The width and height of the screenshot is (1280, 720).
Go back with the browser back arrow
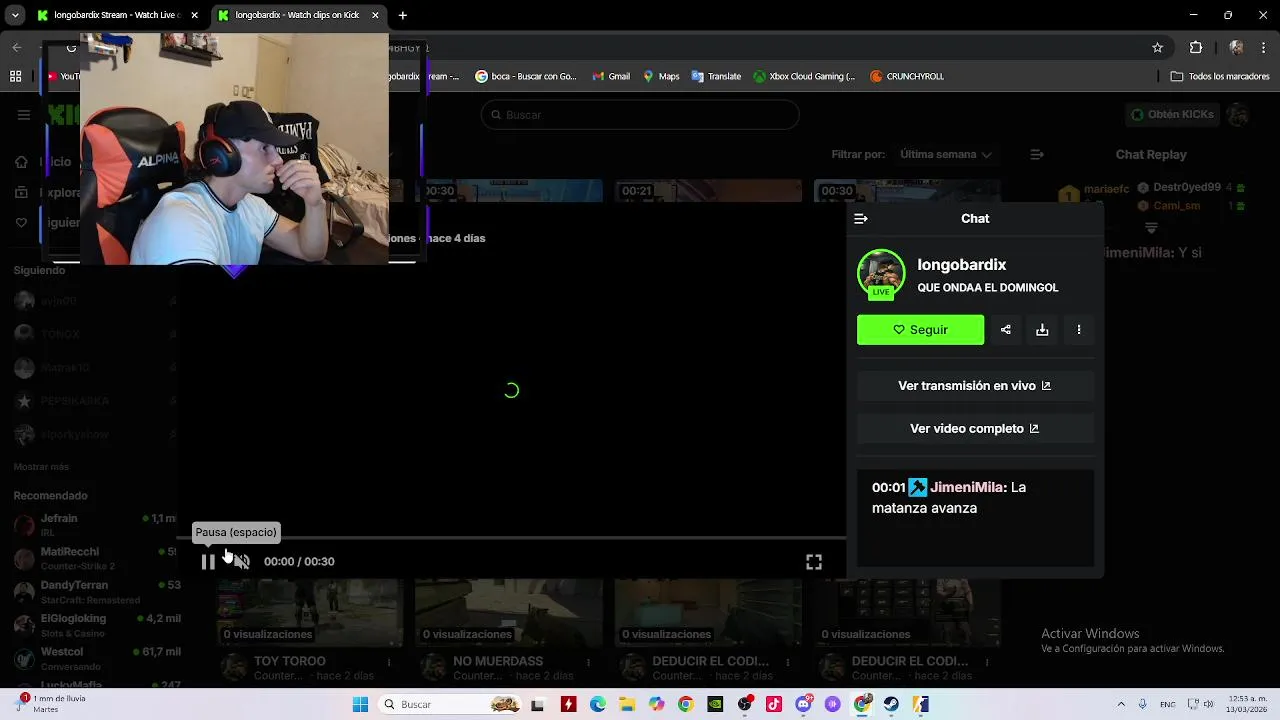[x=16, y=47]
